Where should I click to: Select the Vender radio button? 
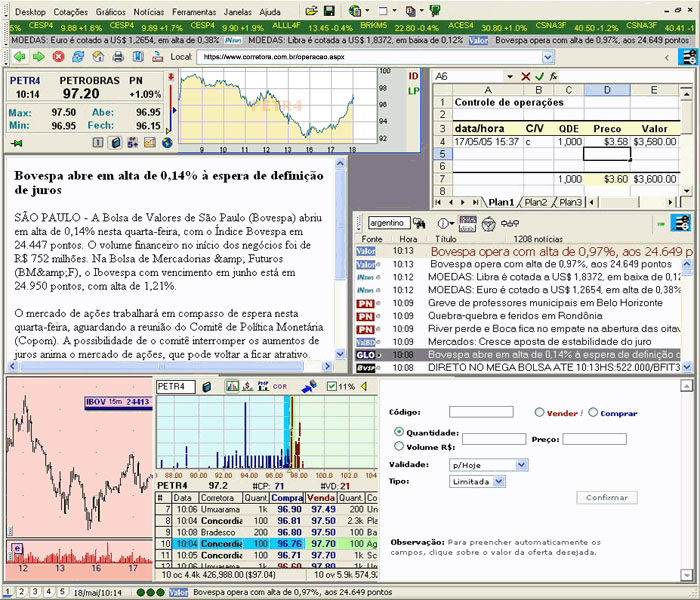pos(541,412)
